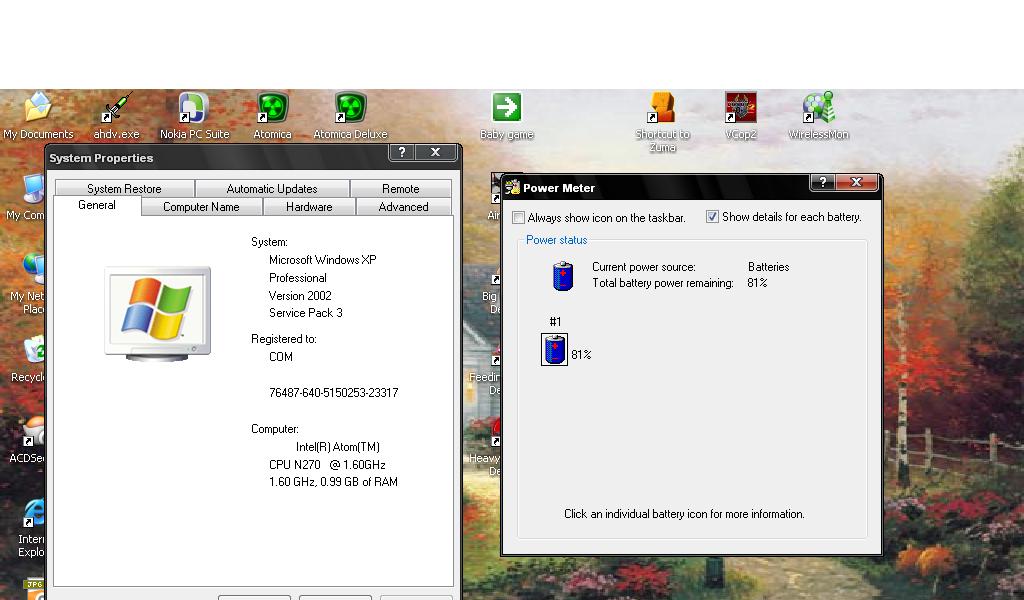Open the WirelessMon desktop shortcut
This screenshot has height=600, width=1024.
pyautogui.click(x=818, y=108)
